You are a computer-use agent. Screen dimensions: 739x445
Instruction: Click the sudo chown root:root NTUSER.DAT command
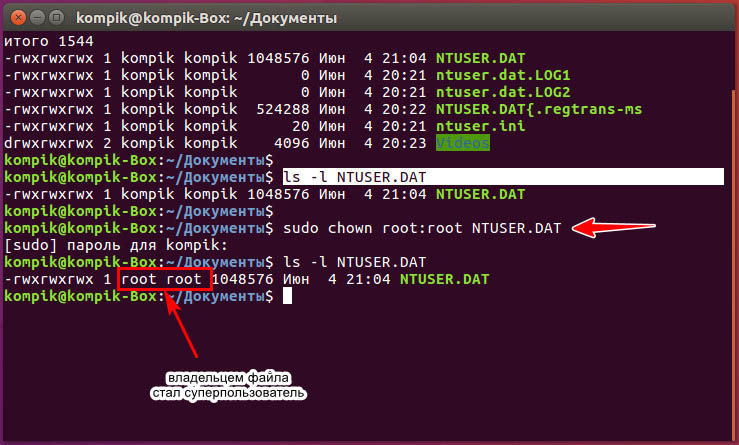click(422, 228)
